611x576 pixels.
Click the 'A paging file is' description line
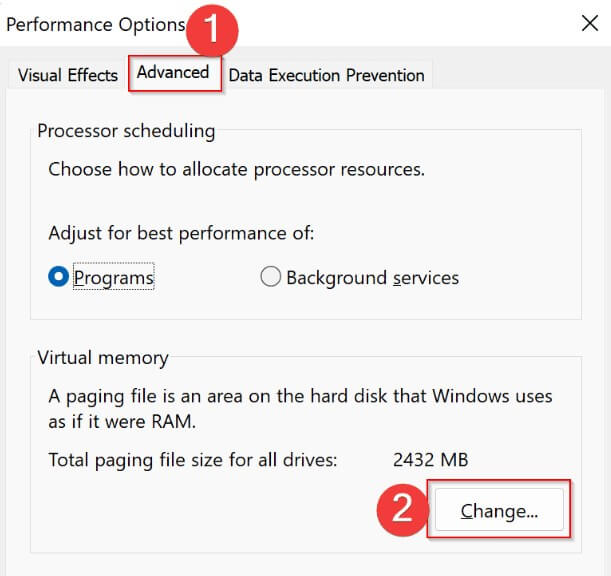[x=300, y=396]
